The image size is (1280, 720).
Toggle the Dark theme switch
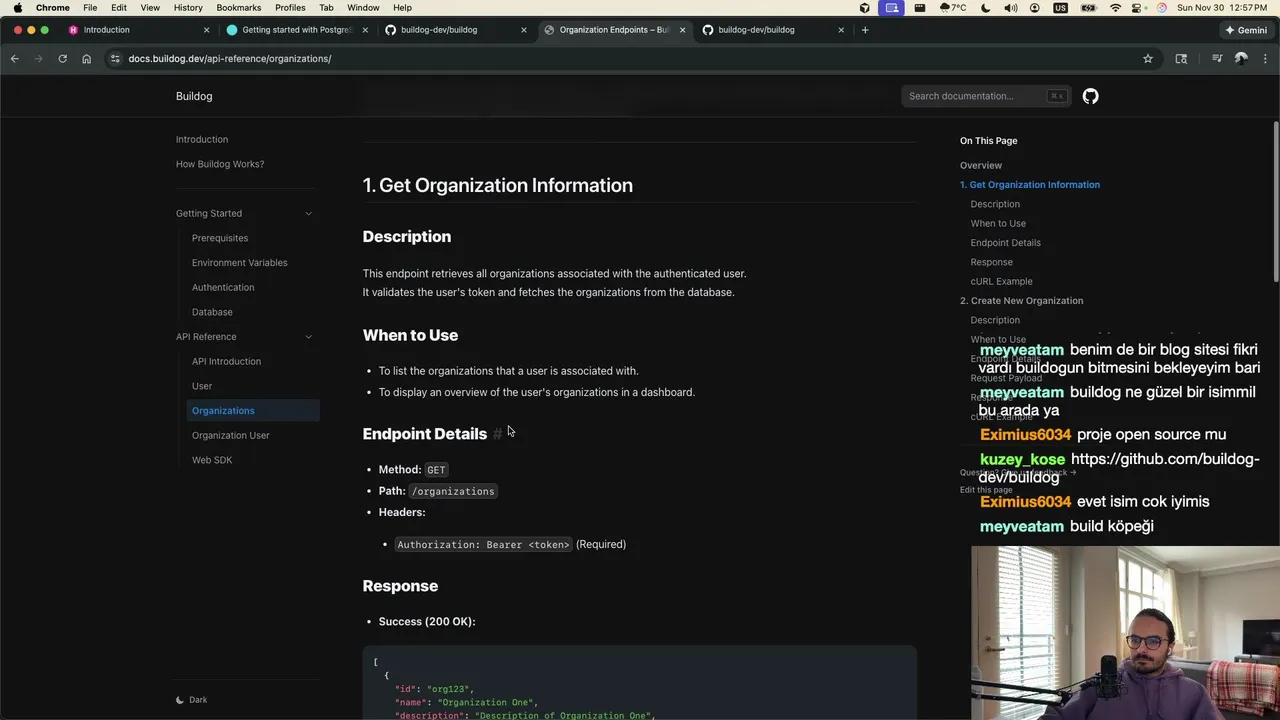point(191,700)
